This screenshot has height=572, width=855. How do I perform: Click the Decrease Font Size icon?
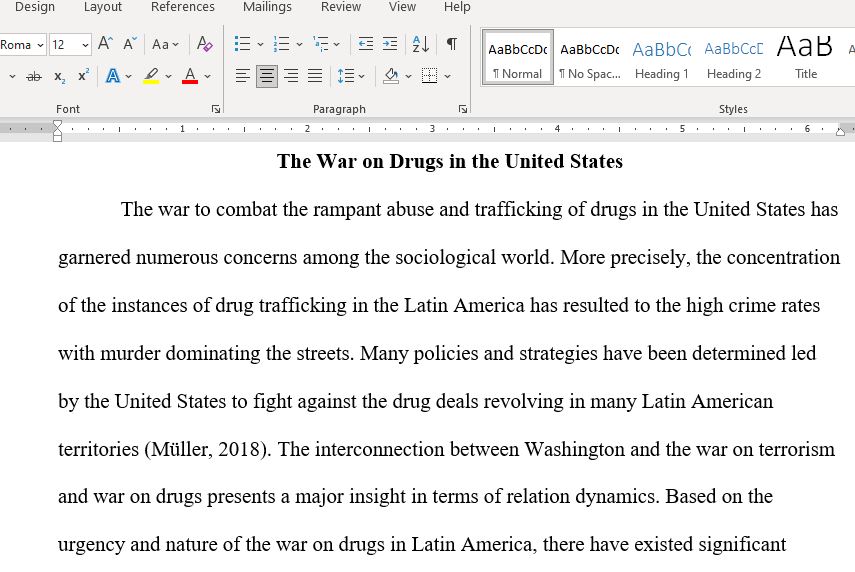[x=130, y=44]
